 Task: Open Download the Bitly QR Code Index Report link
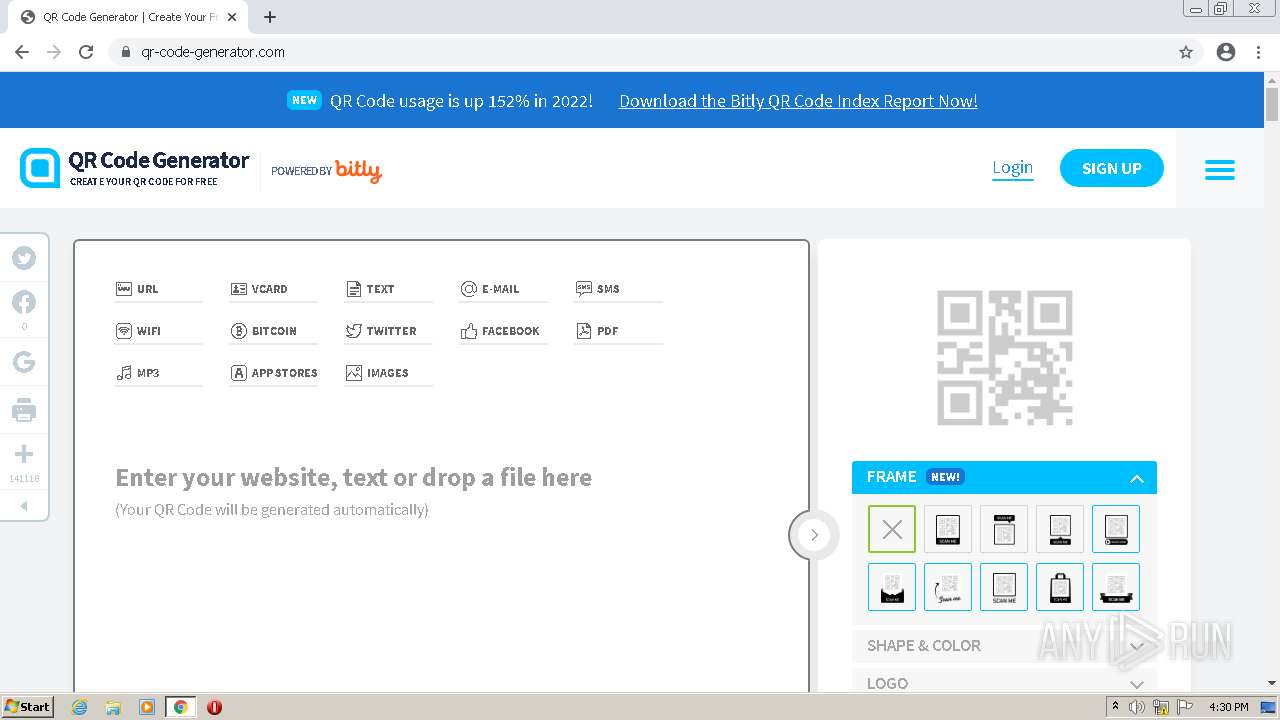coord(798,101)
